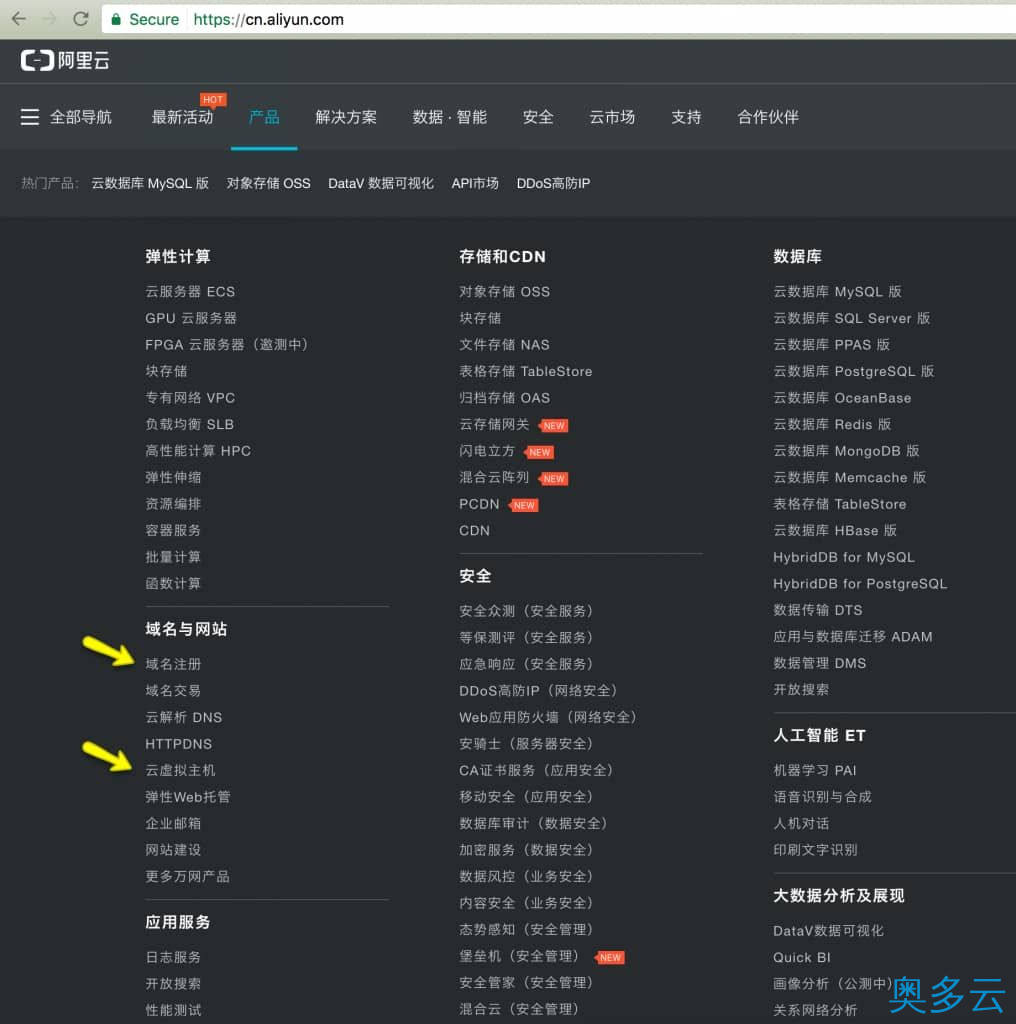
Task: Open the 支持 nav item
Action: tap(686, 117)
